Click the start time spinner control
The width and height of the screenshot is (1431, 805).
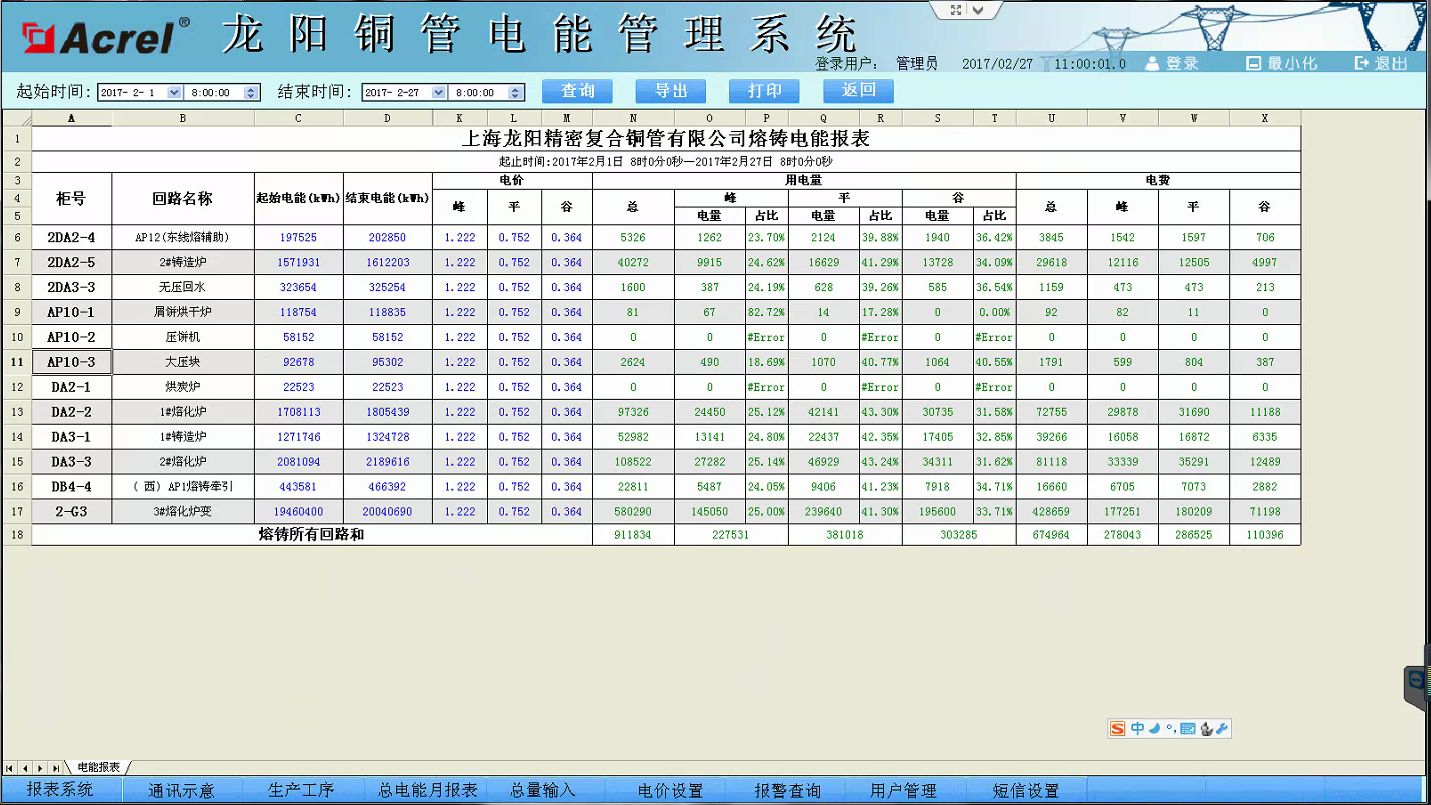[x=251, y=92]
